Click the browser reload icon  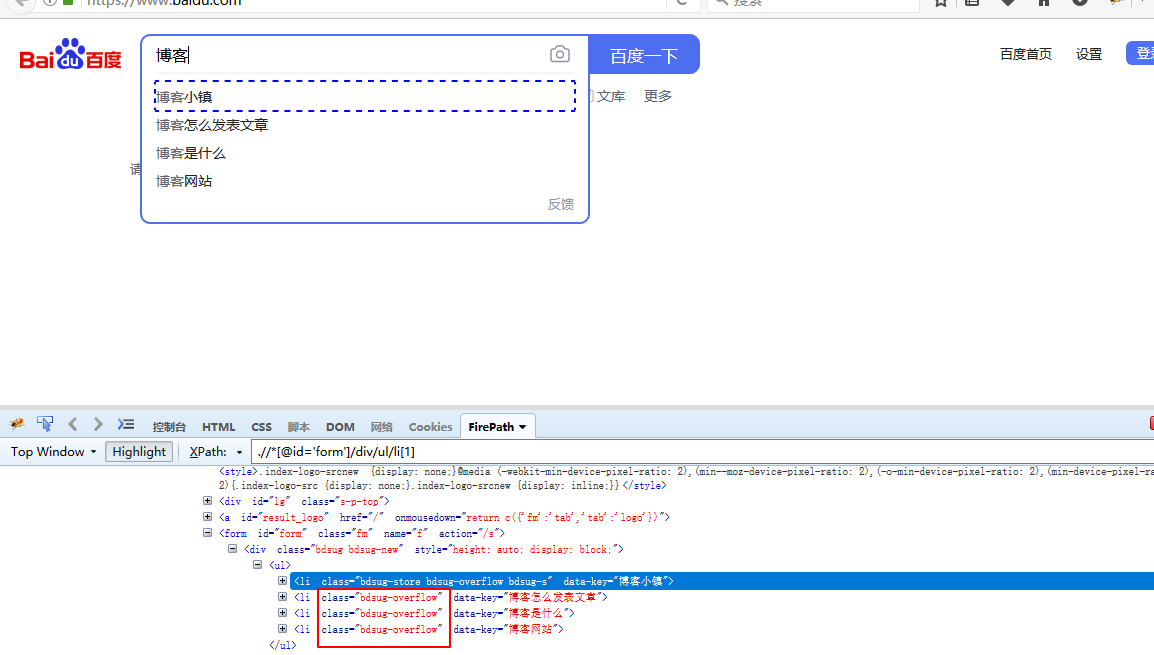point(682,3)
